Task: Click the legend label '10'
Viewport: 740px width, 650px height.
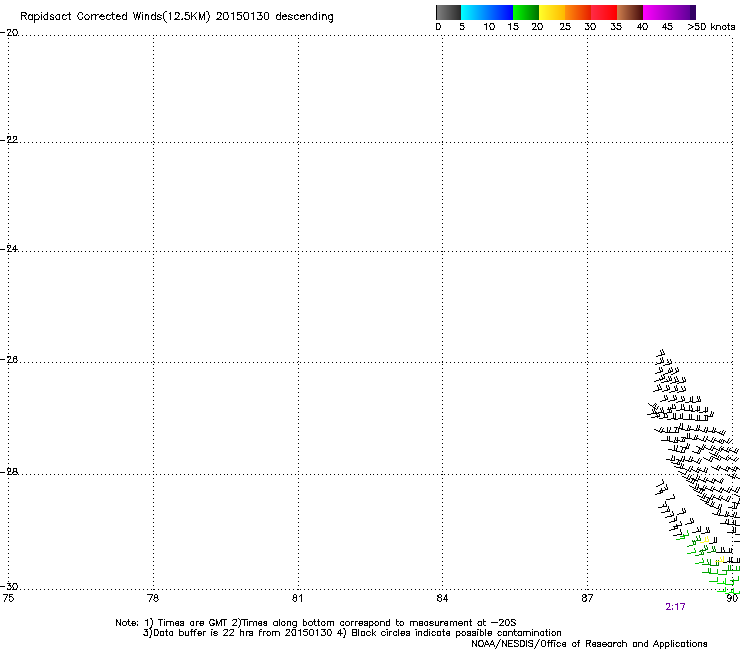Action: pos(489,27)
